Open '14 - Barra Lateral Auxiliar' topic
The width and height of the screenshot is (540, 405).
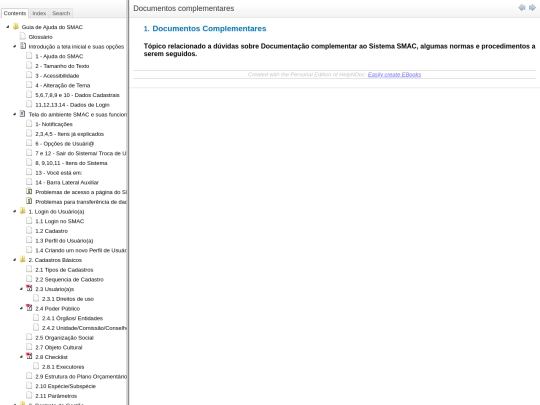tap(67, 183)
